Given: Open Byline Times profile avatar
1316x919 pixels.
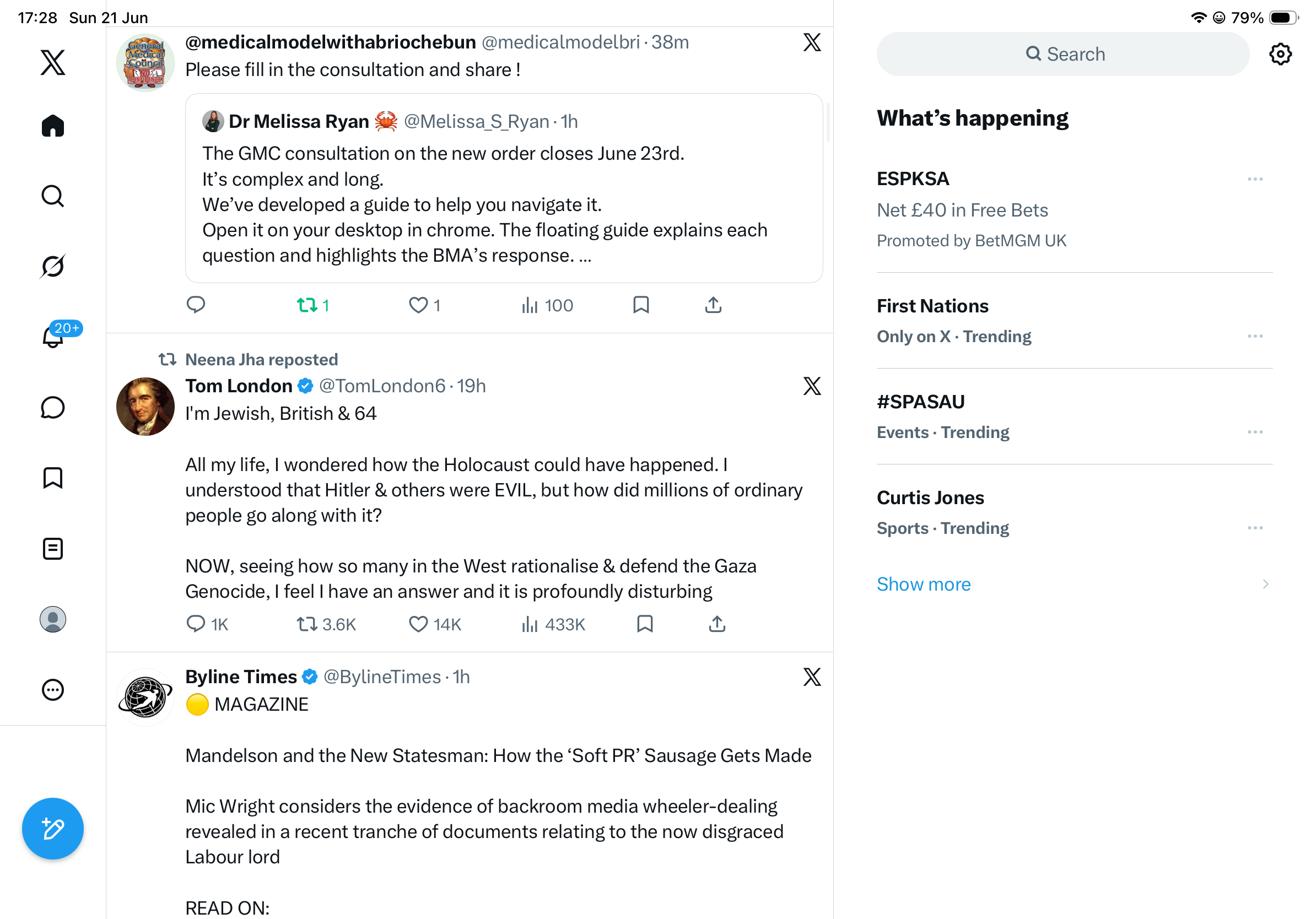Looking at the screenshot, I should coord(145,698).
